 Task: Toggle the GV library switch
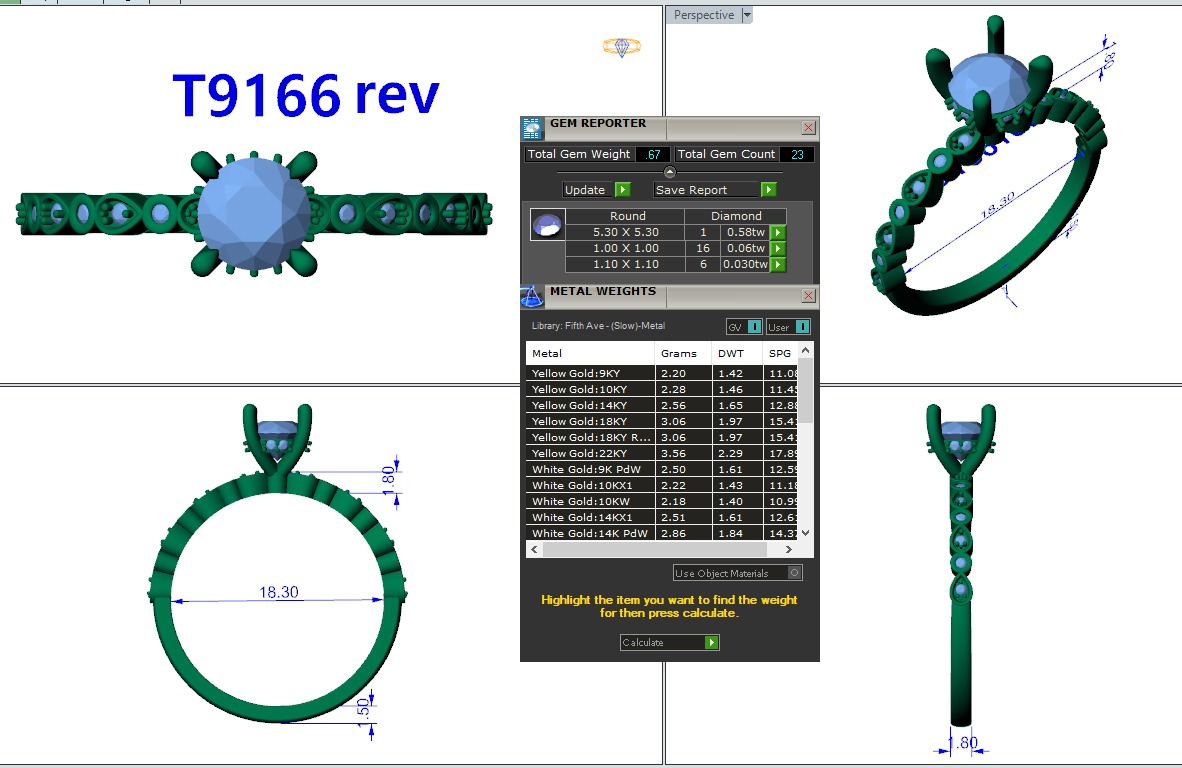[744, 327]
